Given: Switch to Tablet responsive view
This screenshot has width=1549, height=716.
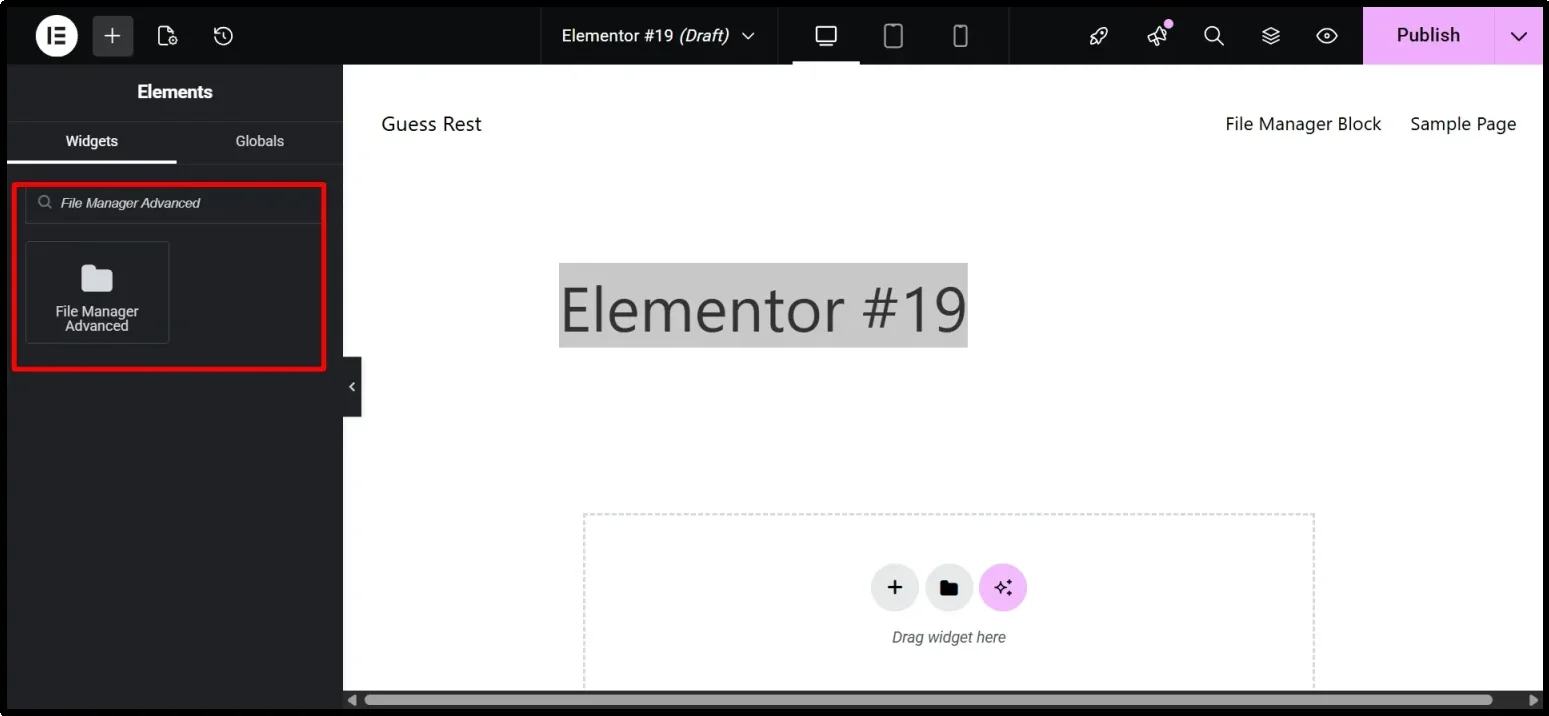Looking at the screenshot, I should 892,35.
